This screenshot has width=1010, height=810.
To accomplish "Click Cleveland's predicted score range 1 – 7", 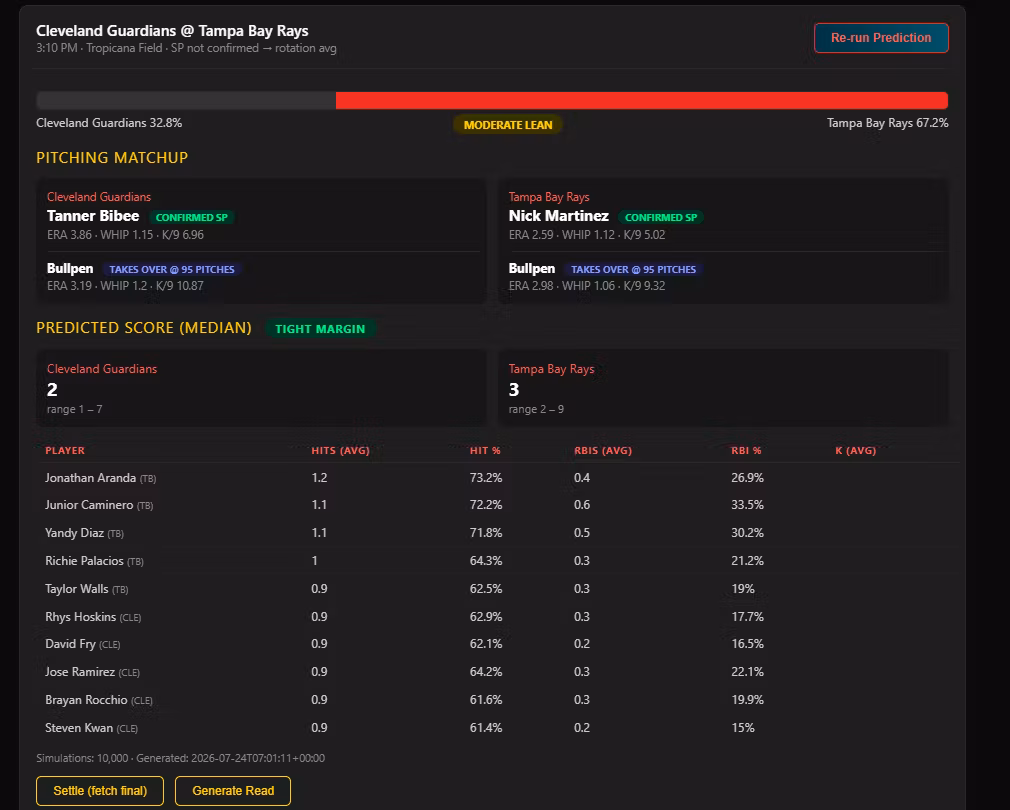I will click(x=75, y=410).
